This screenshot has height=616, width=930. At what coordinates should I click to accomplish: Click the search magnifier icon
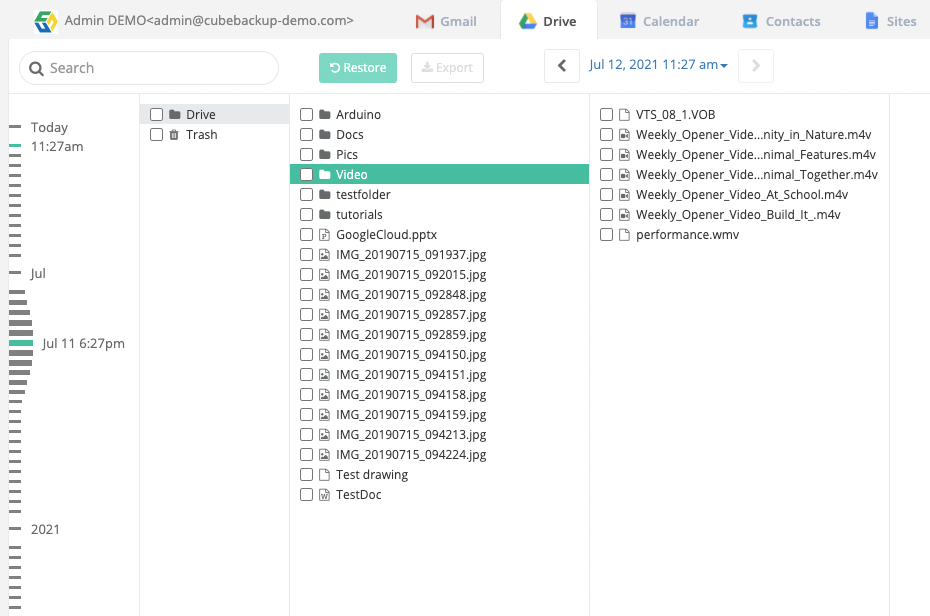[x=36, y=69]
